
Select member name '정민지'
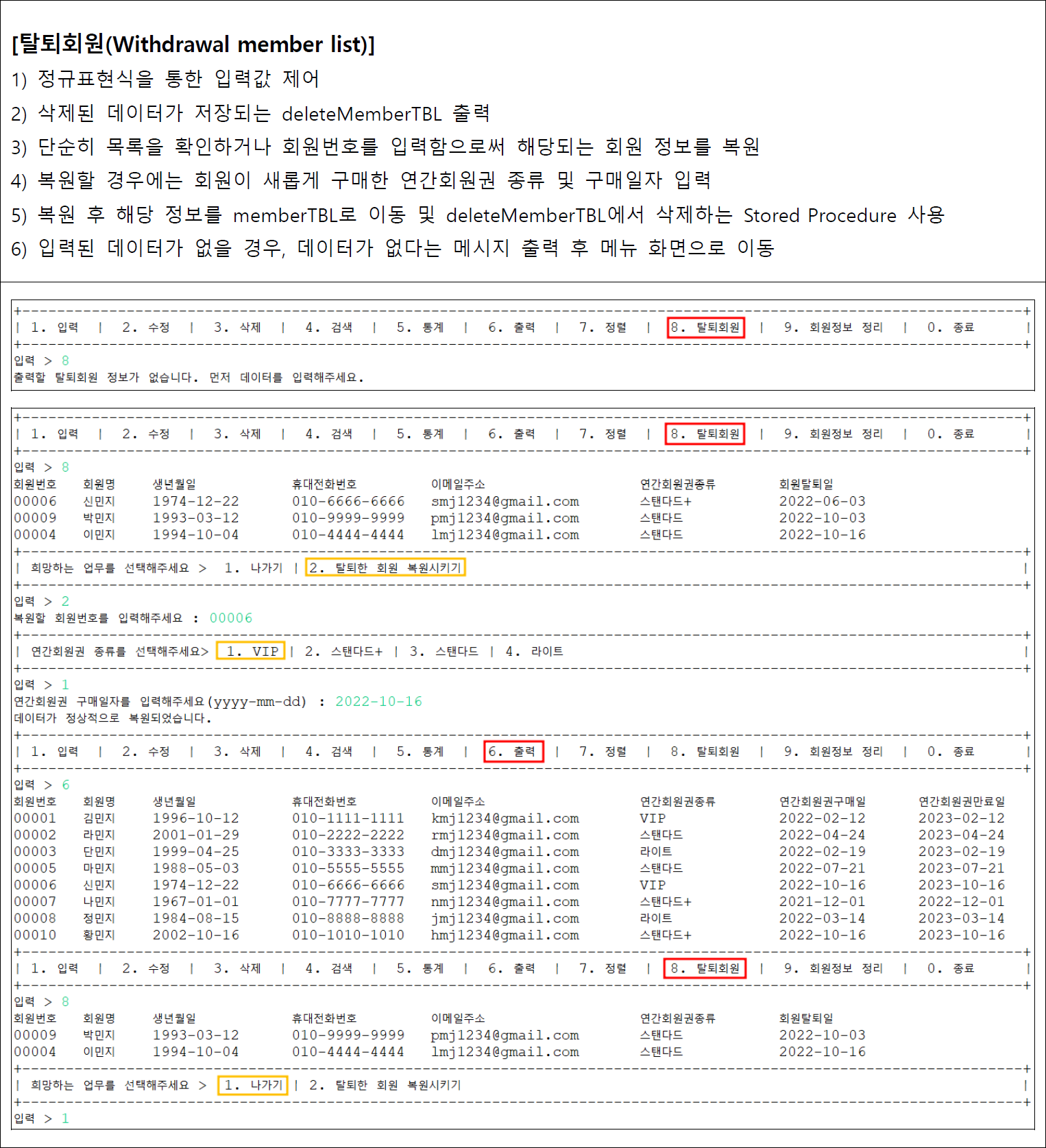(99, 918)
